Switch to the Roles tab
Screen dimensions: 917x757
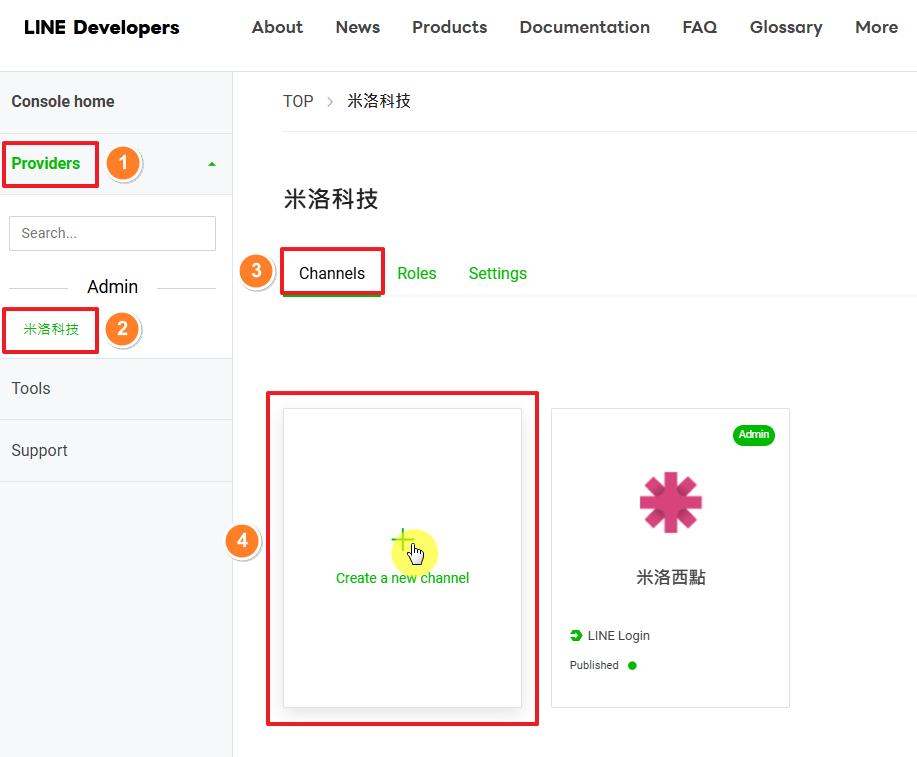[x=417, y=273]
